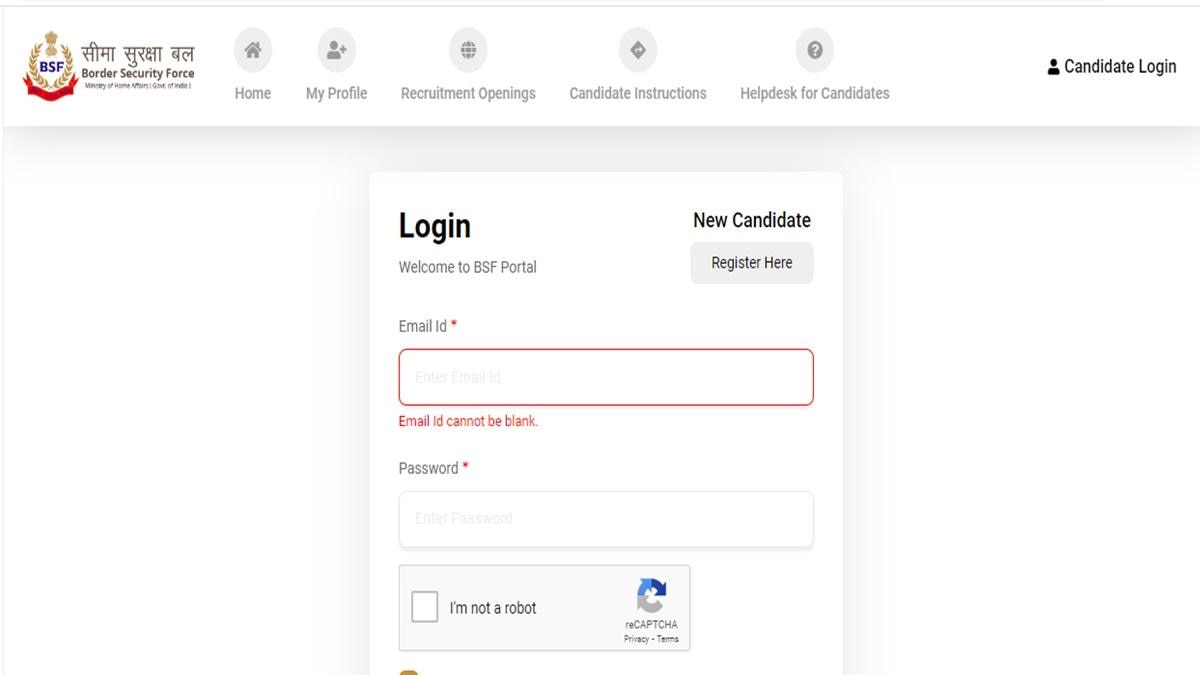The image size is (1200, 675).
Task: Click the Candidate Login text link
Action: pos(1118,66)
